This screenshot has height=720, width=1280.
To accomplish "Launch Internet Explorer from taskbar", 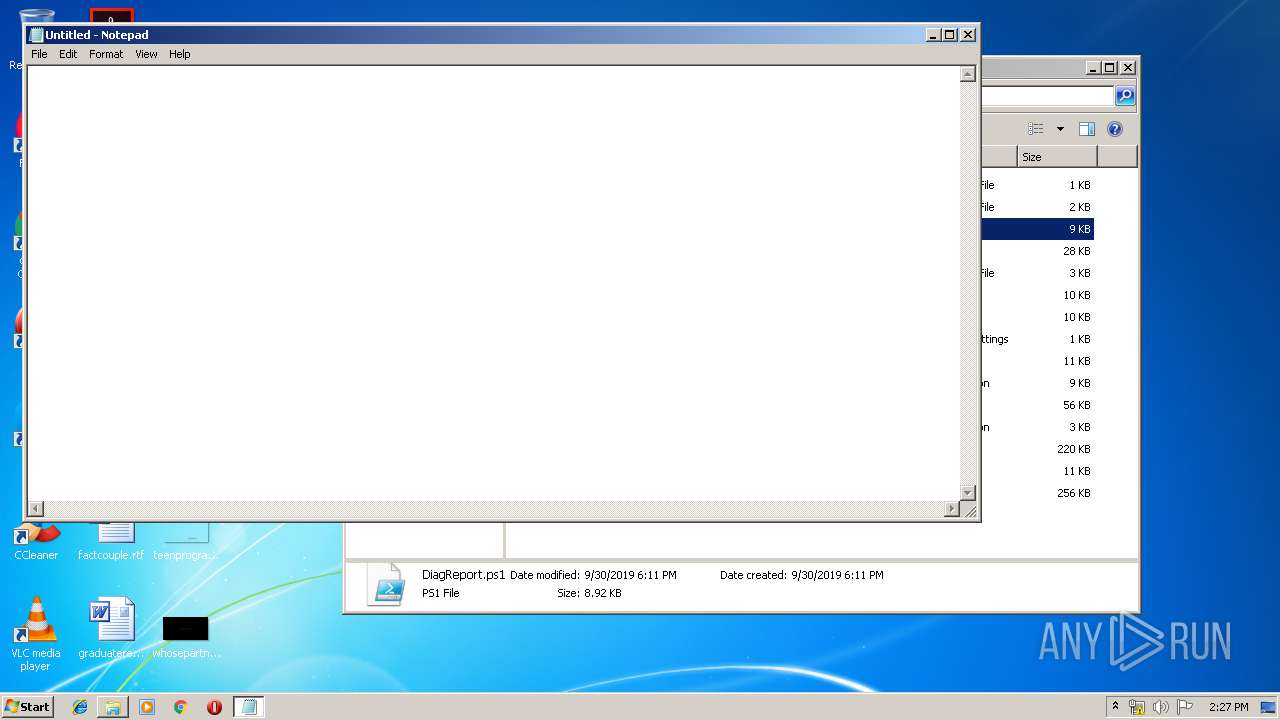I will tap(80, 707).
